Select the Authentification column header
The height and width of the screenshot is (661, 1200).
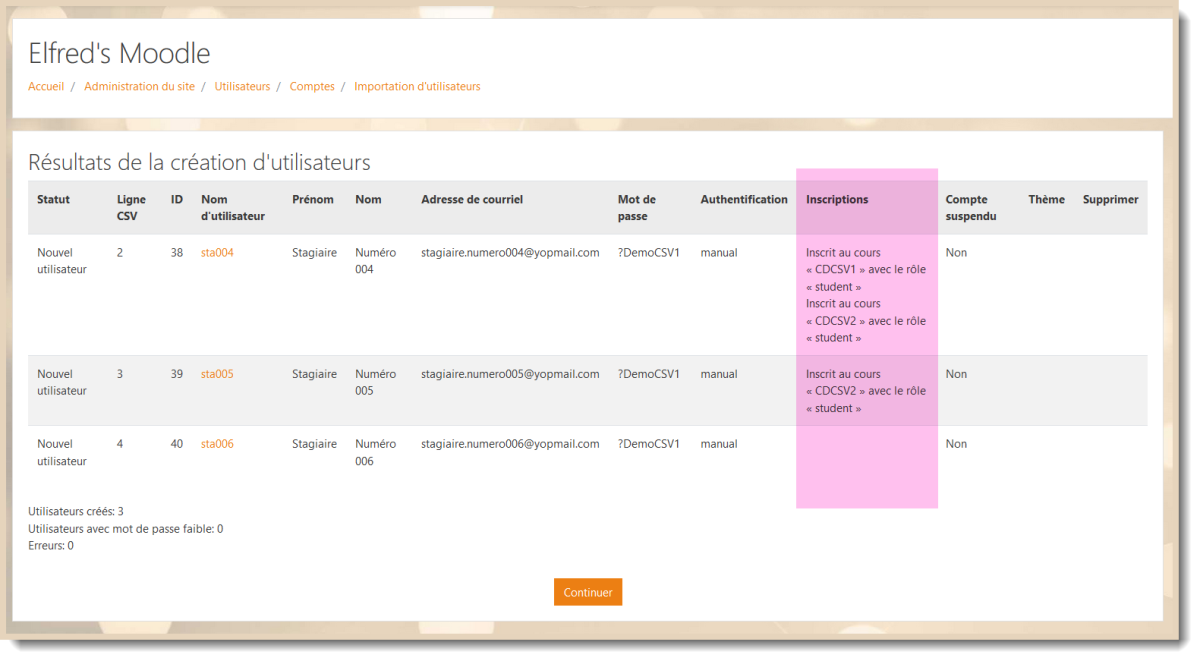pyautogui.click(x=744, y=200)
